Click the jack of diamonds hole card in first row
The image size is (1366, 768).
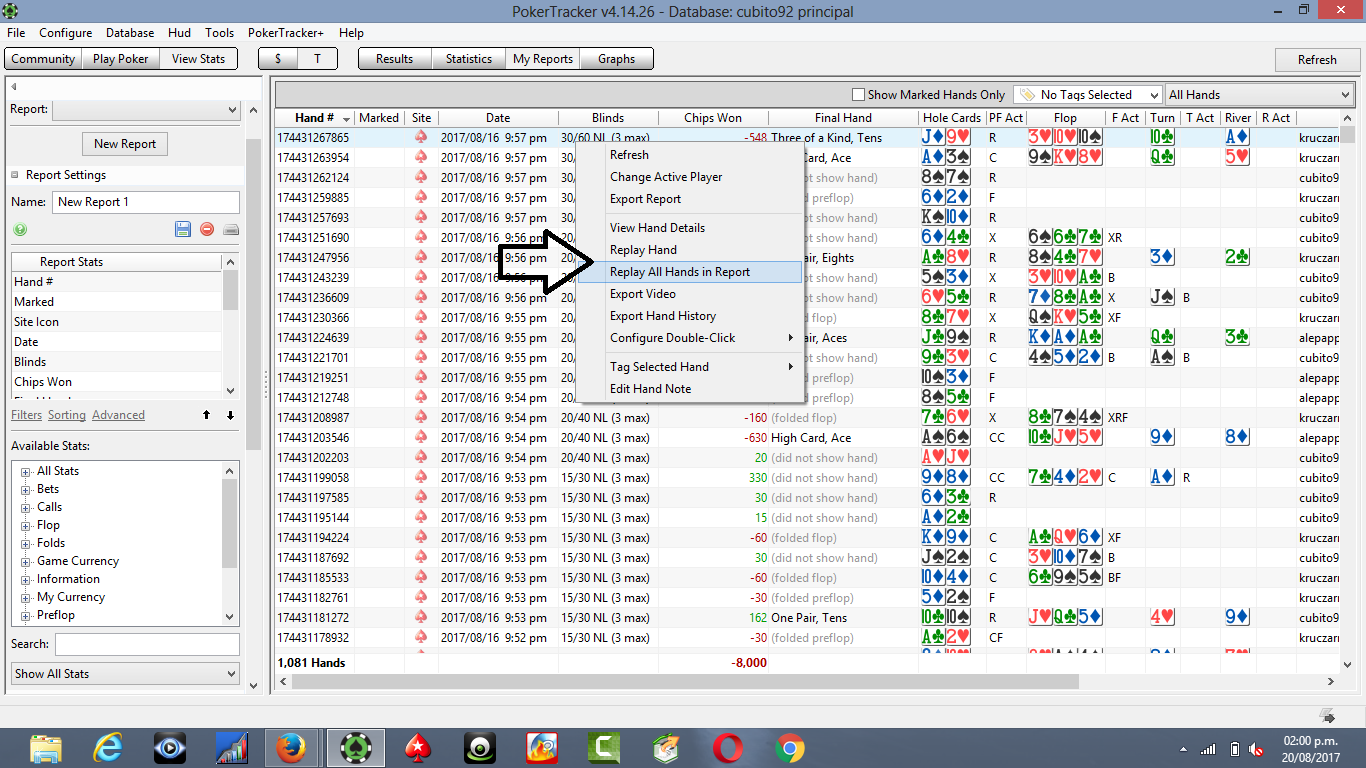coord(933,137)
